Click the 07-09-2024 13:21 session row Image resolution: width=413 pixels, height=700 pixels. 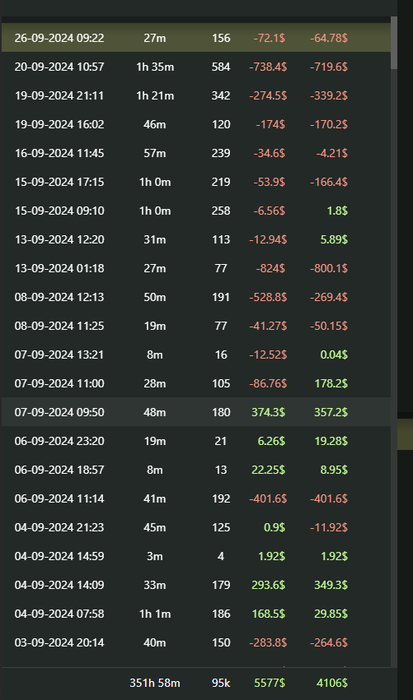point(196,355)
